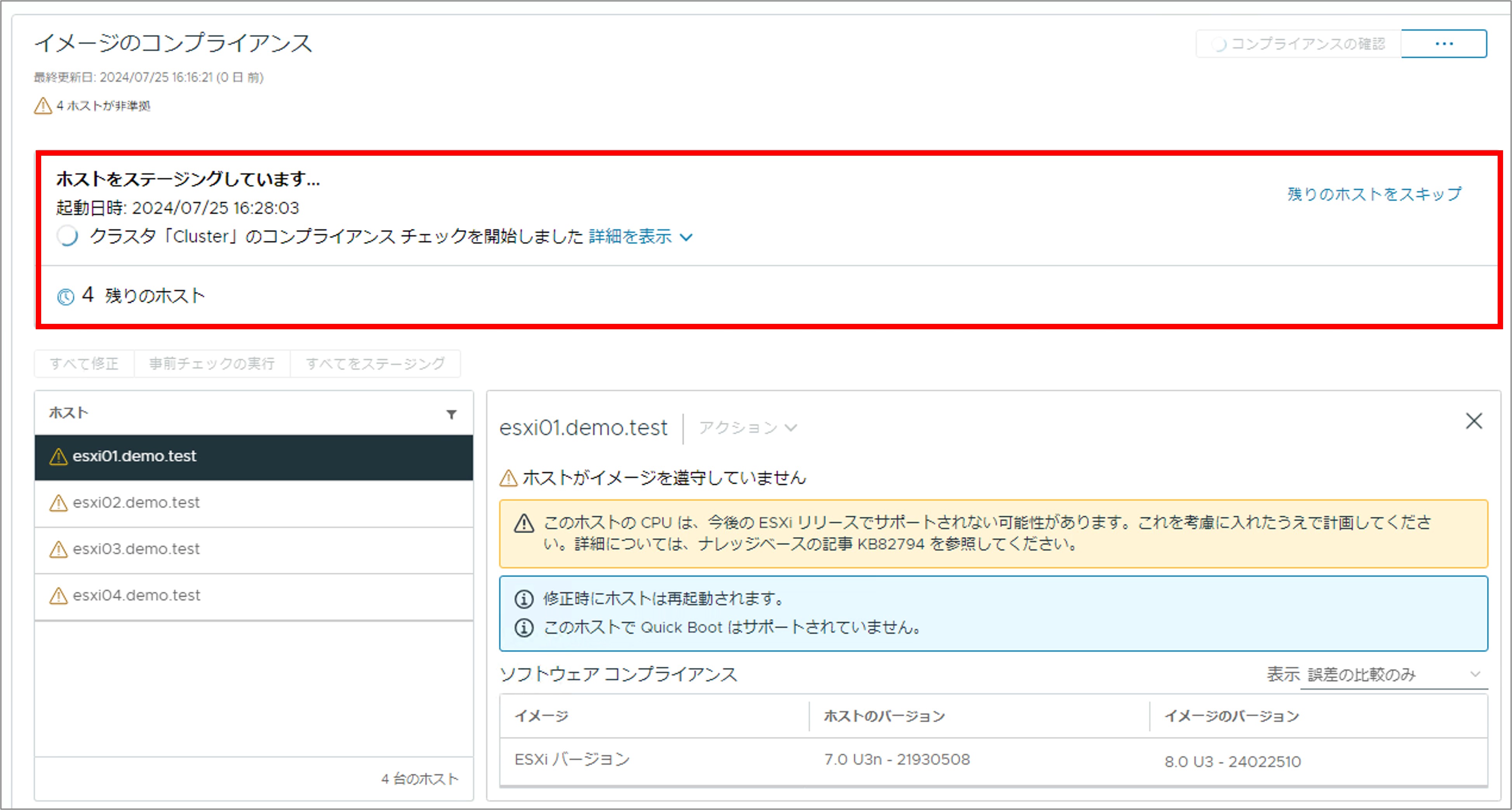
Task: Click the remaining hosts clock icon
Action: [x=66, y=297]
